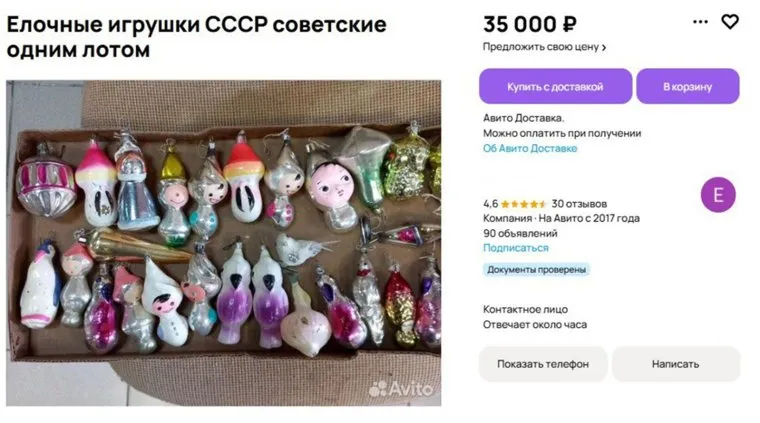Click the '35 000 ₽' price

pyautogui.click(x=530, y=25)
